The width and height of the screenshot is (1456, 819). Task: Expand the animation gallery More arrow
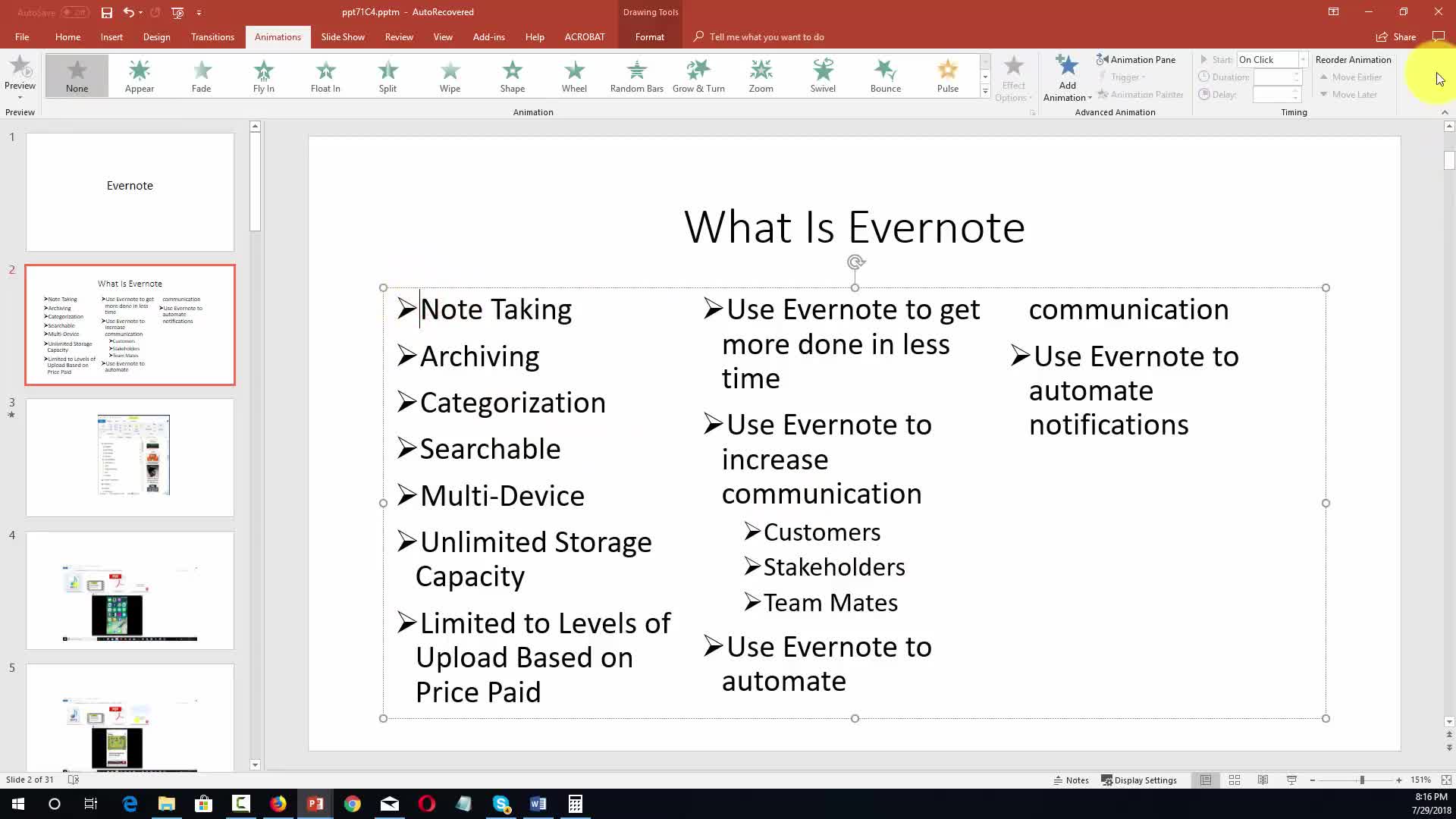(985, 92)
